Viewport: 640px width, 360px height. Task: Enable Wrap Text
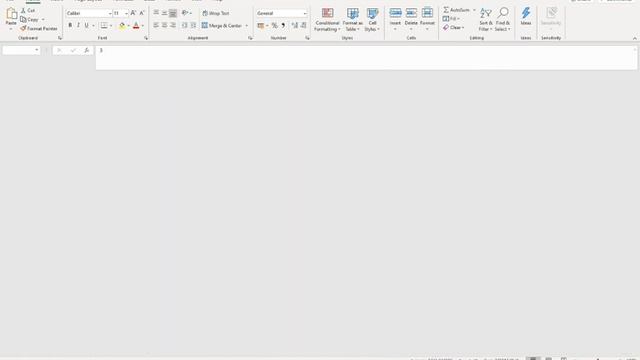click(216, 13)
